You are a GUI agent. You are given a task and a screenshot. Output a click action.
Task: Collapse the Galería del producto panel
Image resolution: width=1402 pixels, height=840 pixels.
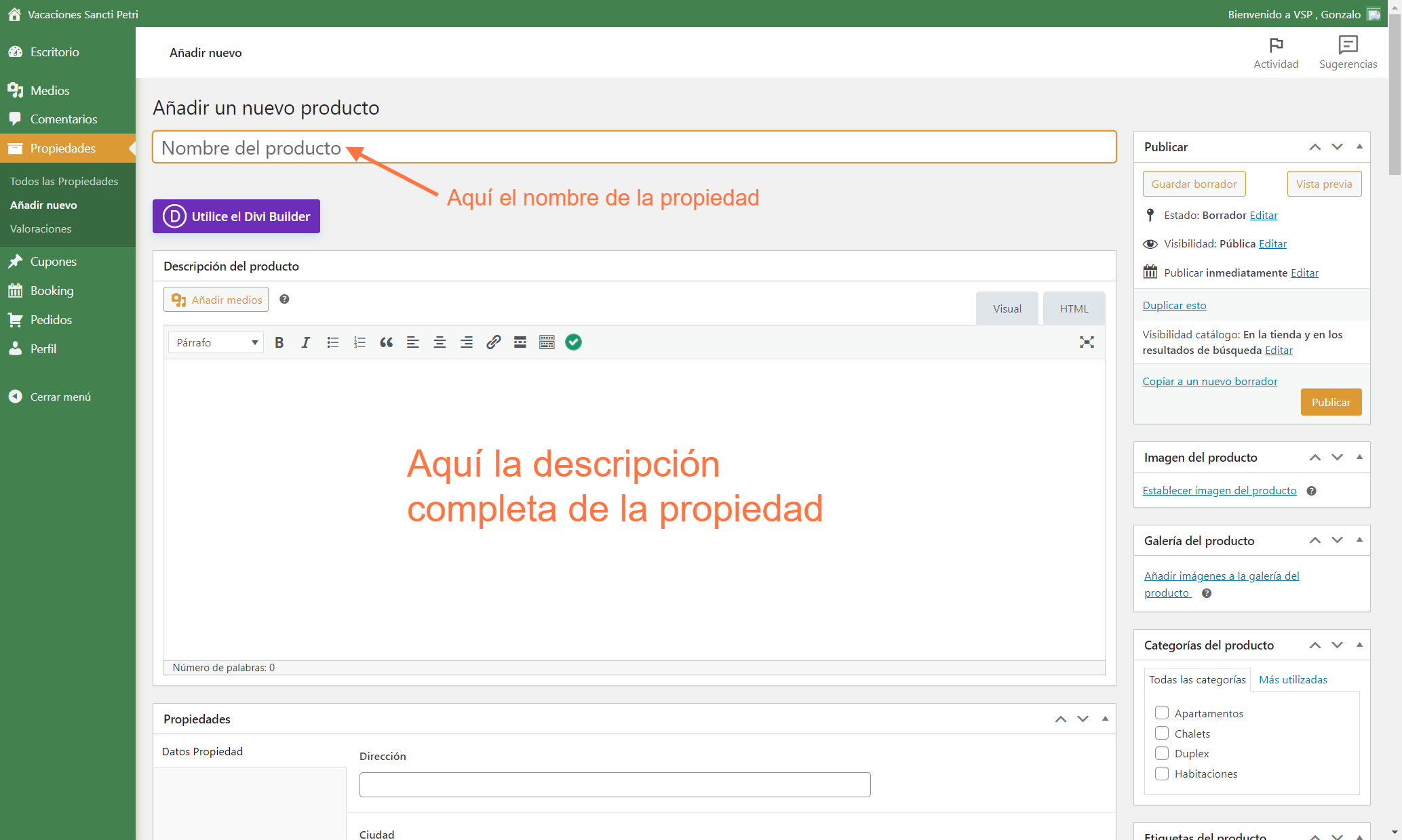pos(1359,540)
